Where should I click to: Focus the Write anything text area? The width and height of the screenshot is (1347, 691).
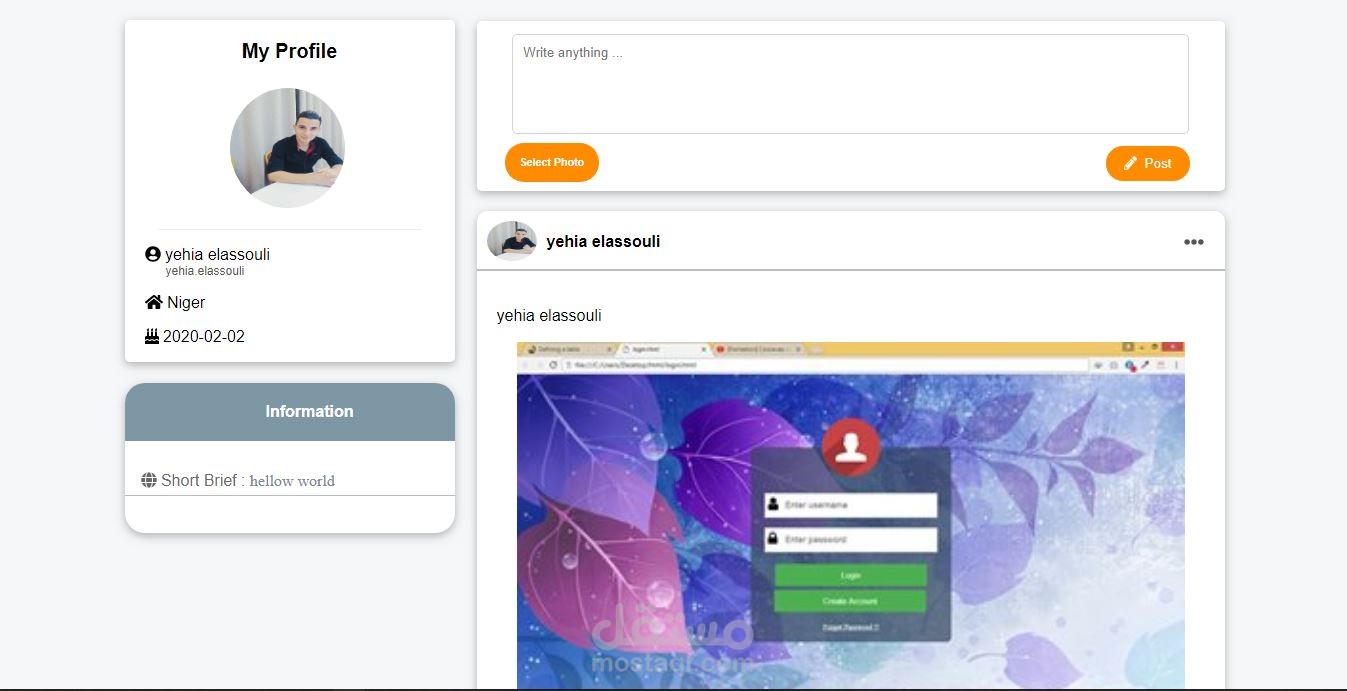[850, 84]
